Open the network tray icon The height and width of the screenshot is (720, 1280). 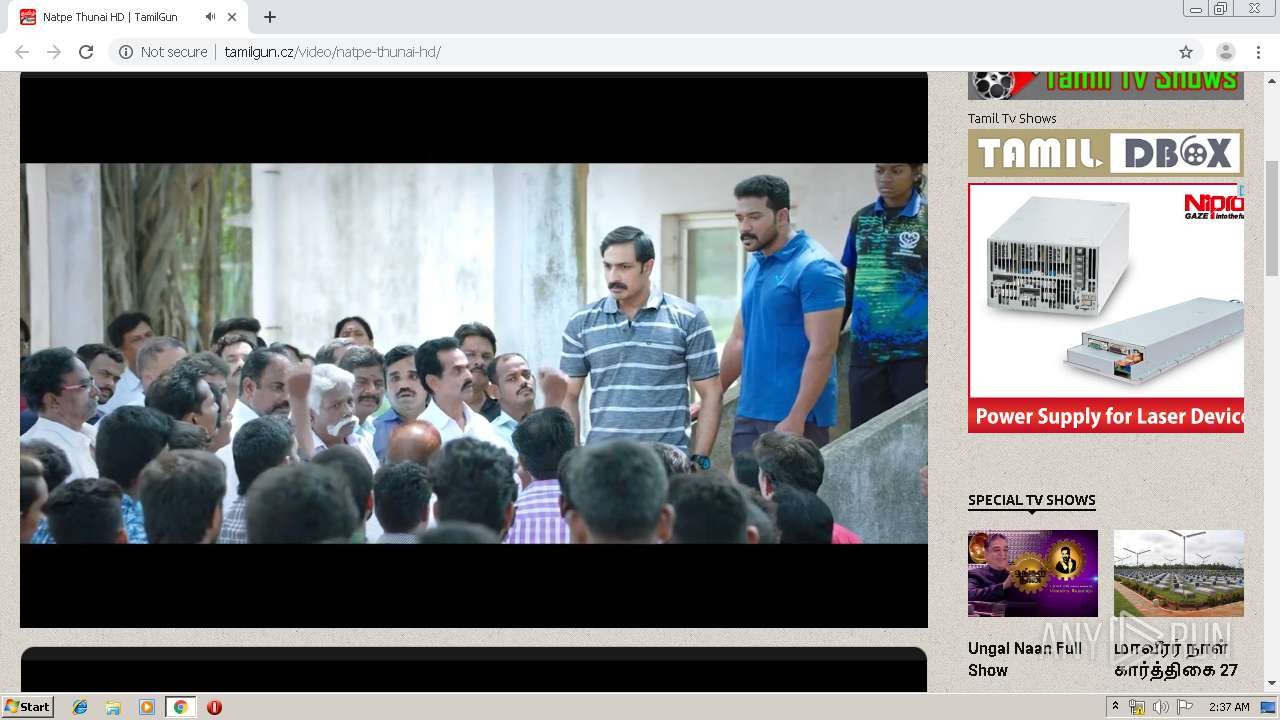coord(1137,707)
